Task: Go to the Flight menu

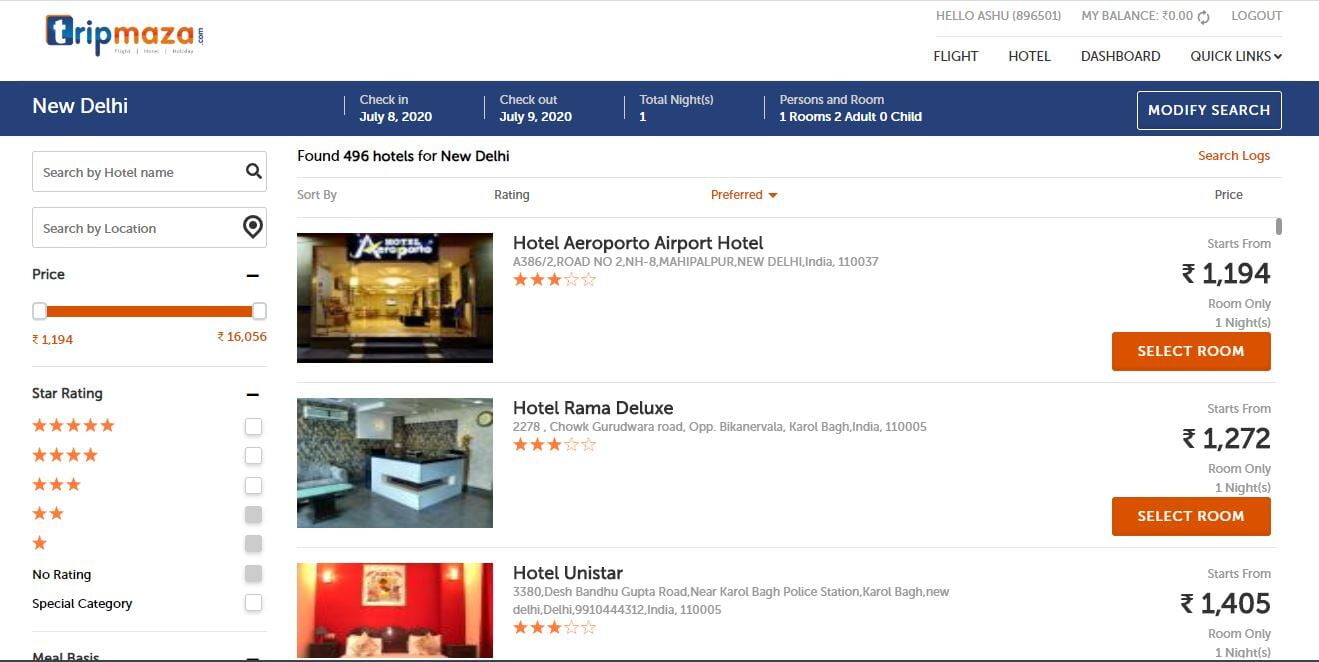Action: [955, 56]
